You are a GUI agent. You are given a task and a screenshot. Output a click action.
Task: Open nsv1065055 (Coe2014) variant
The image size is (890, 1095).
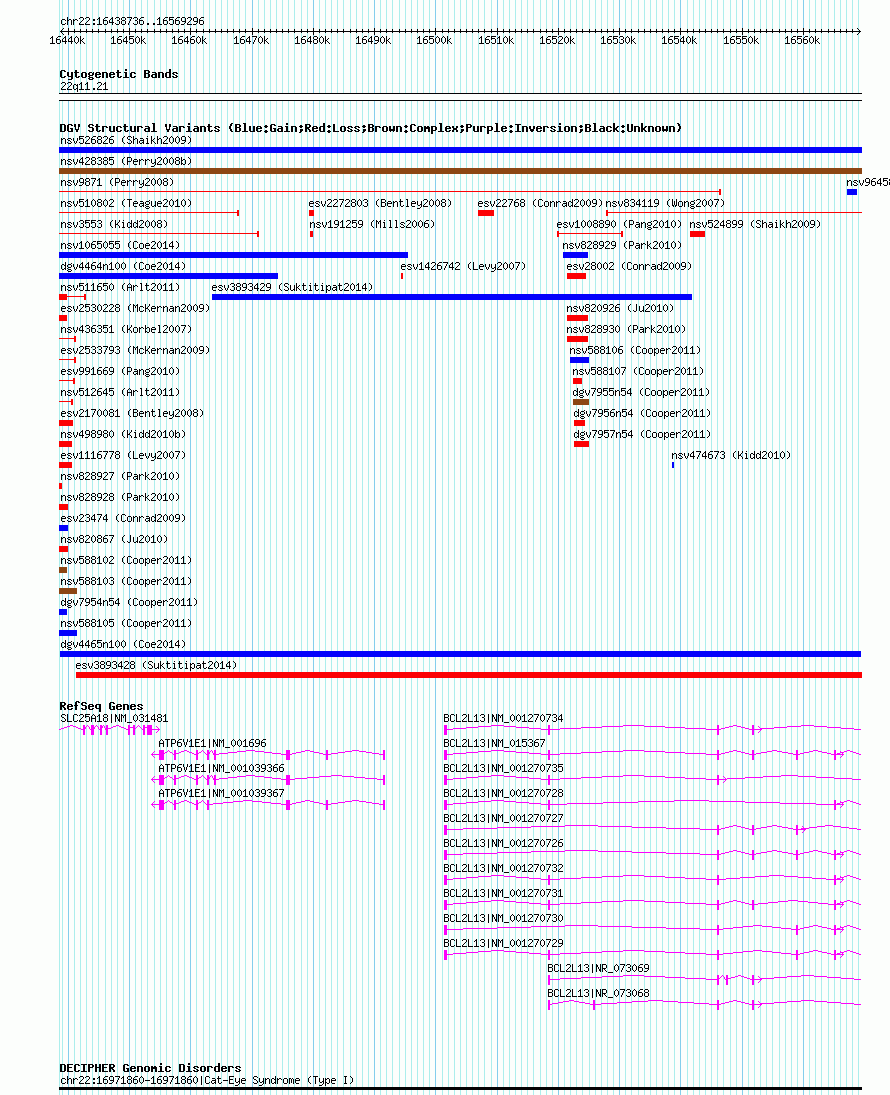tap(120, 245)
